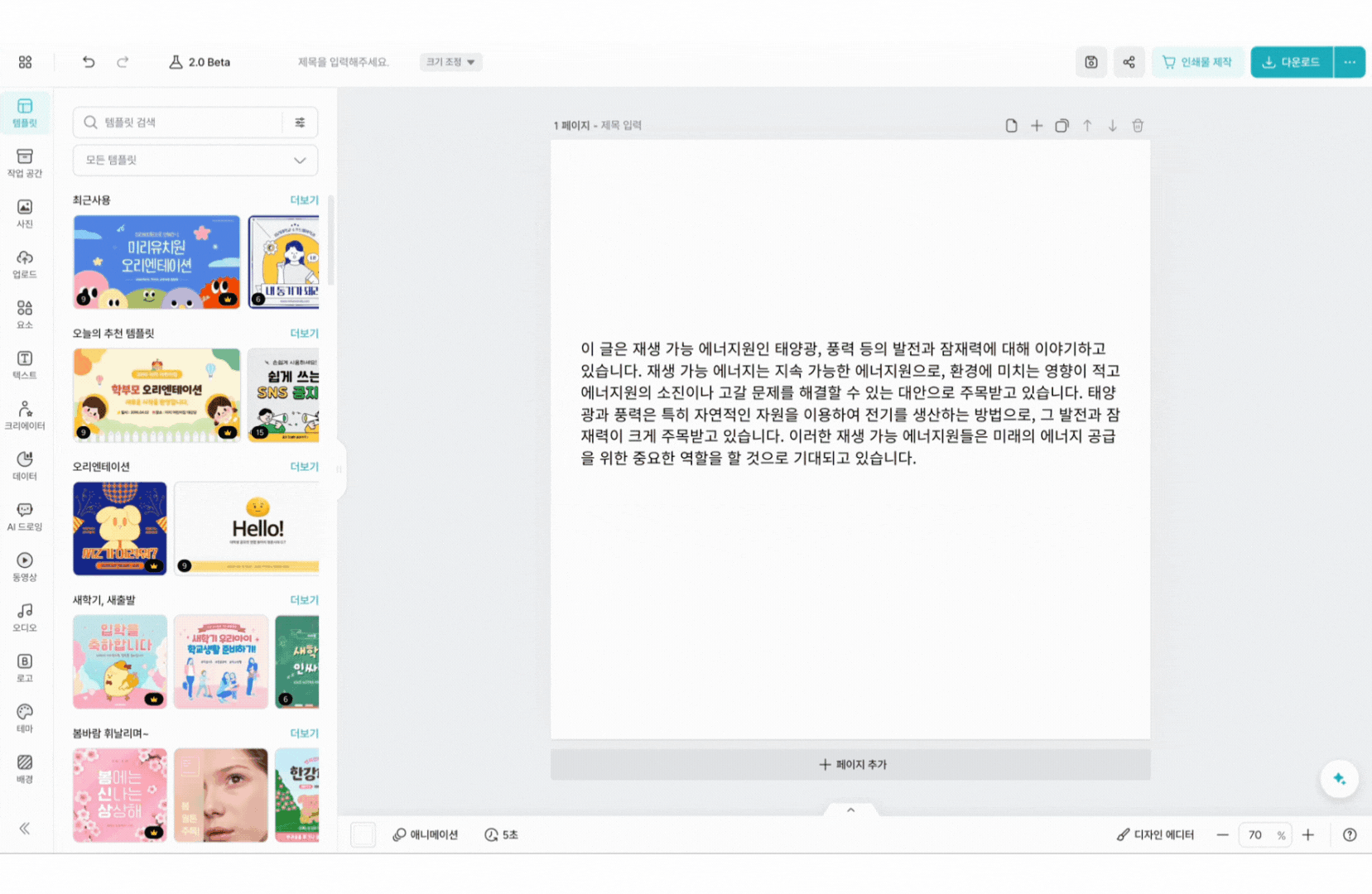Open the 테마 theme palette sidebar icon
The image size is (1372, 894).
click(x=25, y=719)
